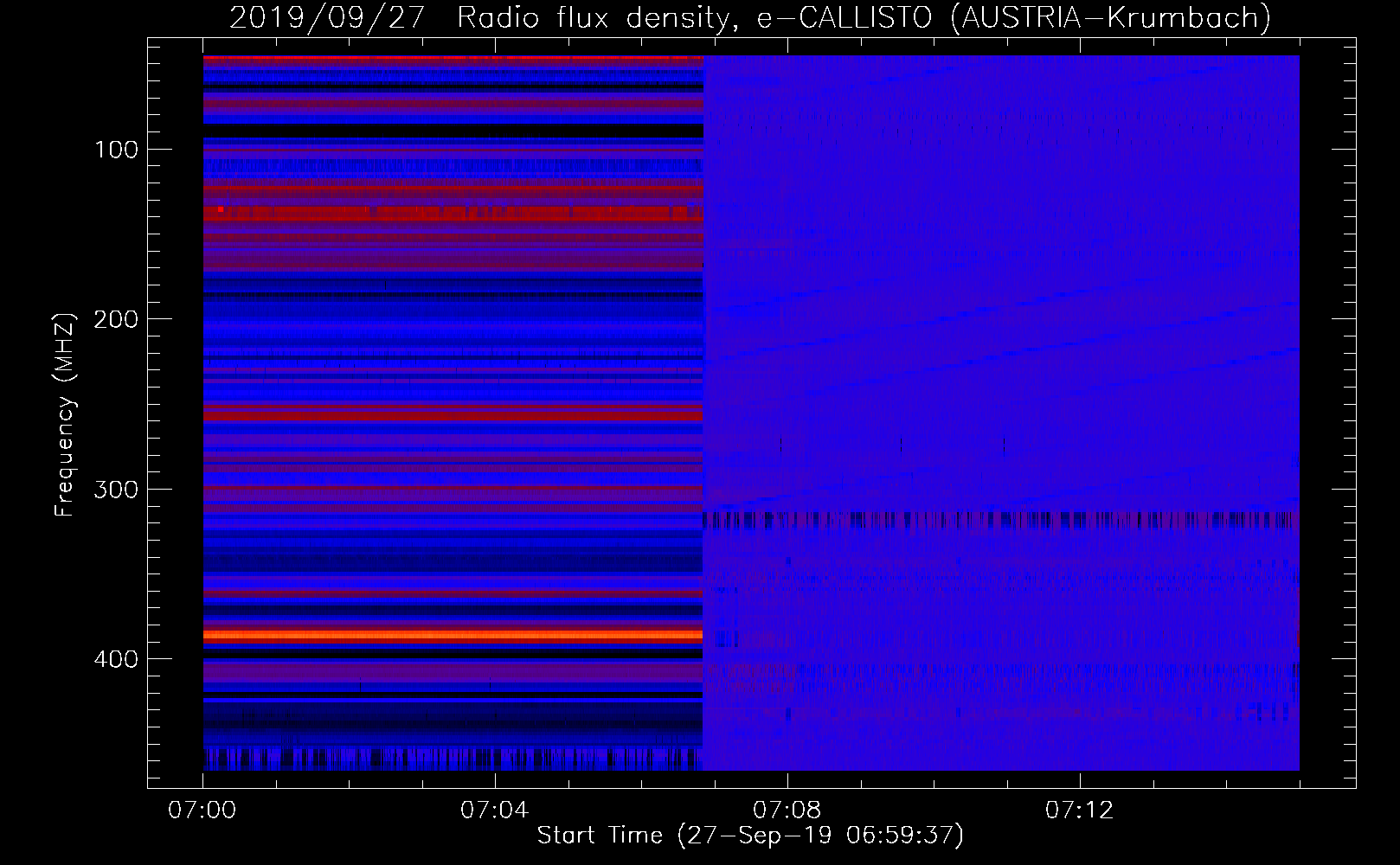Click the 07:00 time axis label

click(202, 811)
